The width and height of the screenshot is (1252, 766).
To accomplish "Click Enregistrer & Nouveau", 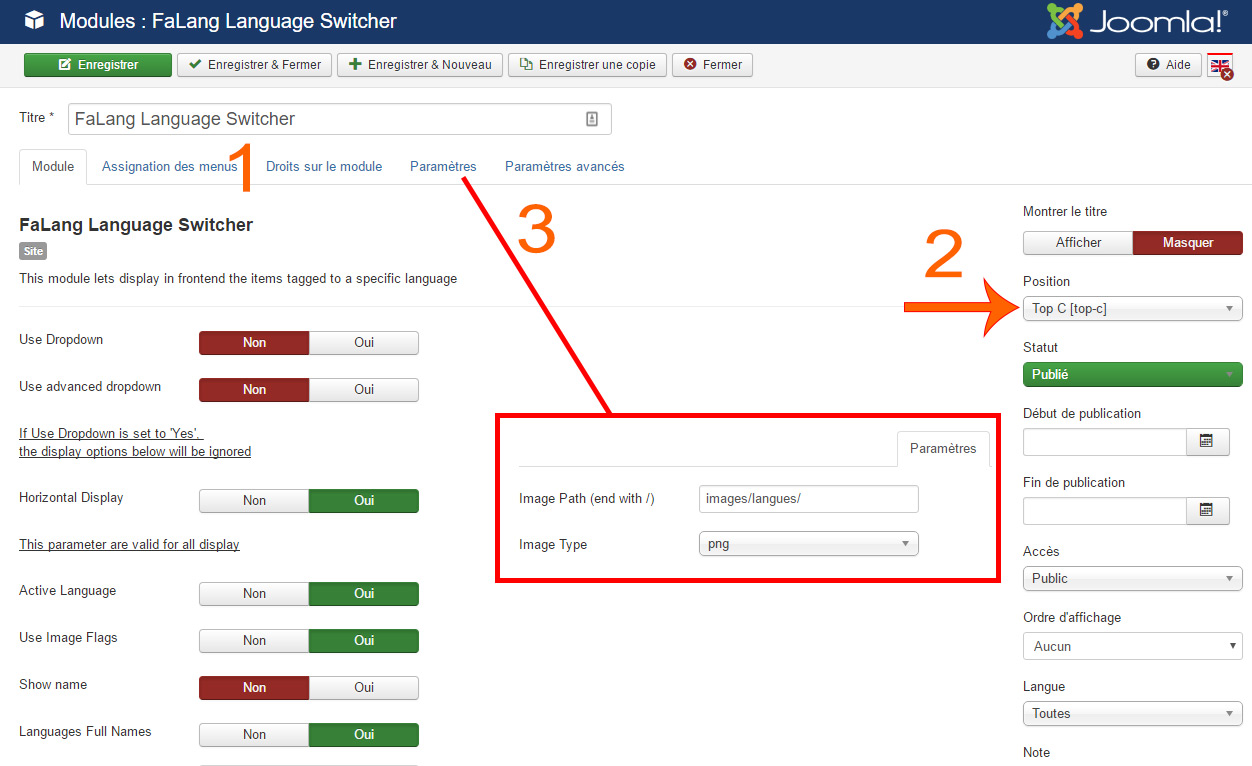I will [x=420, y=65].
